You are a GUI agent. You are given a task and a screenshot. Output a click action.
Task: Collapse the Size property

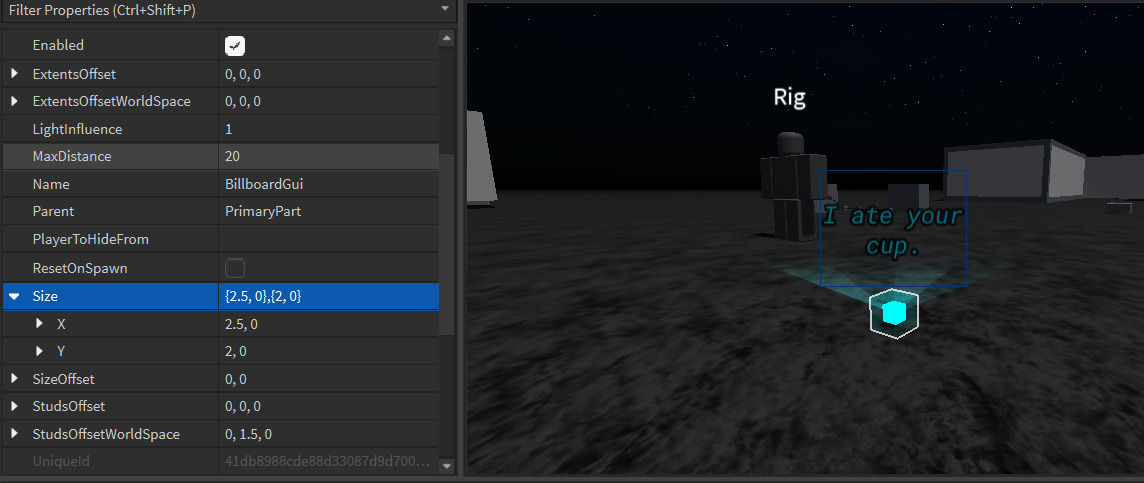(x=15, y=296)
